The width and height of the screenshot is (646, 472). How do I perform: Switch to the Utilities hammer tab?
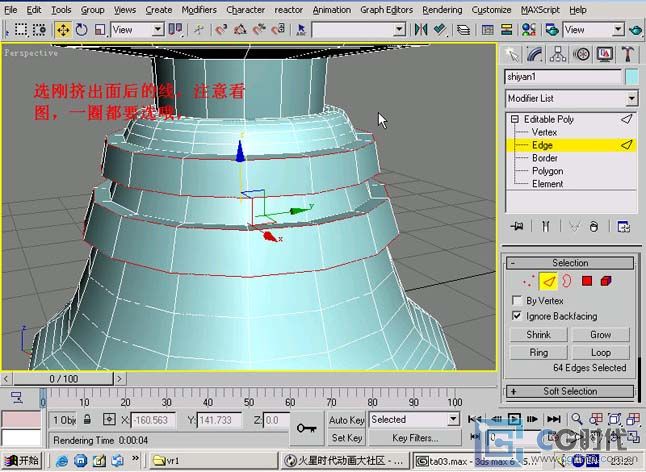[627, 54]
